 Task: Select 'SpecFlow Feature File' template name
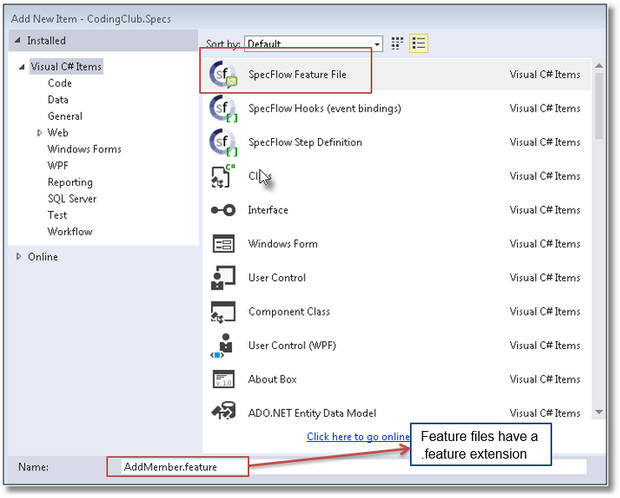(297, 75)
